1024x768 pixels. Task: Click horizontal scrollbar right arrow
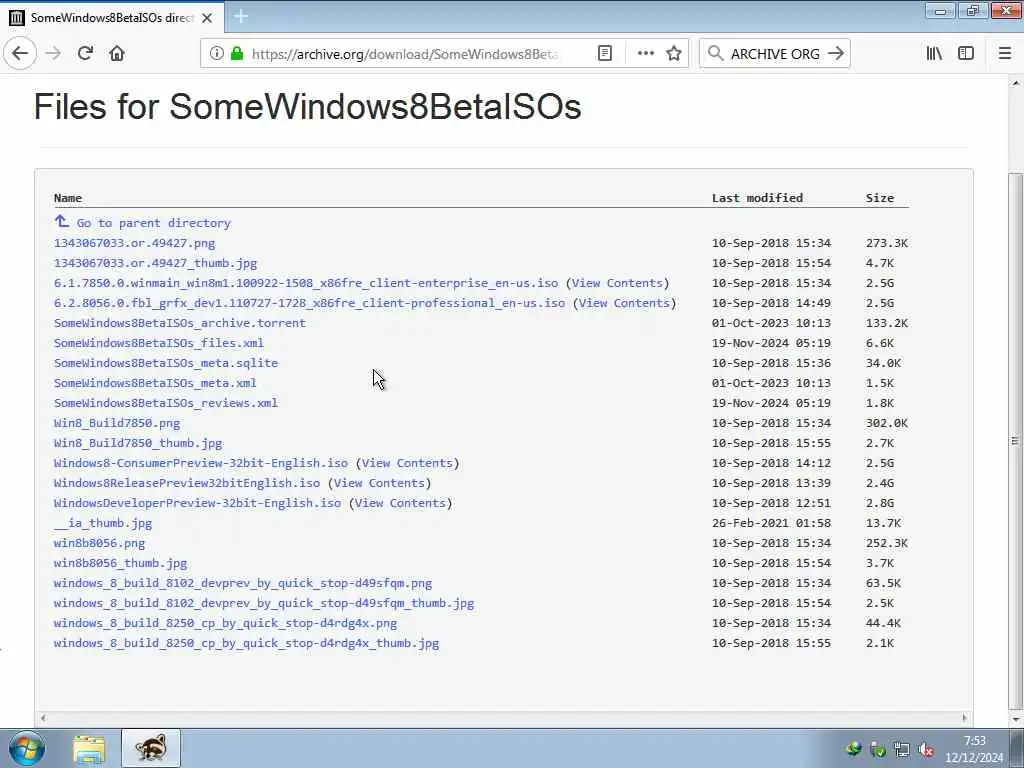[965, 718]
